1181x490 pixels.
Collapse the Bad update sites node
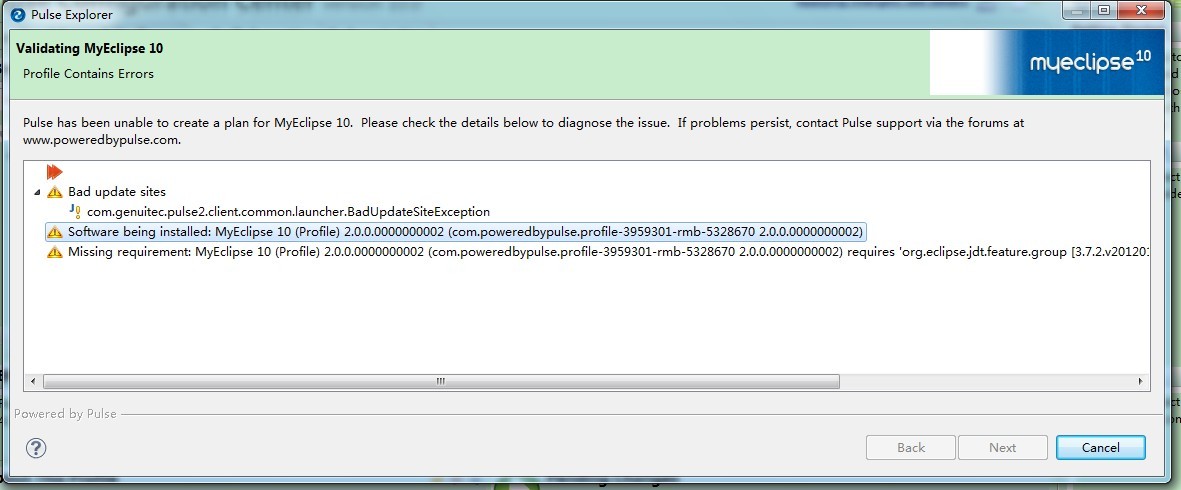tap(37, 193)
